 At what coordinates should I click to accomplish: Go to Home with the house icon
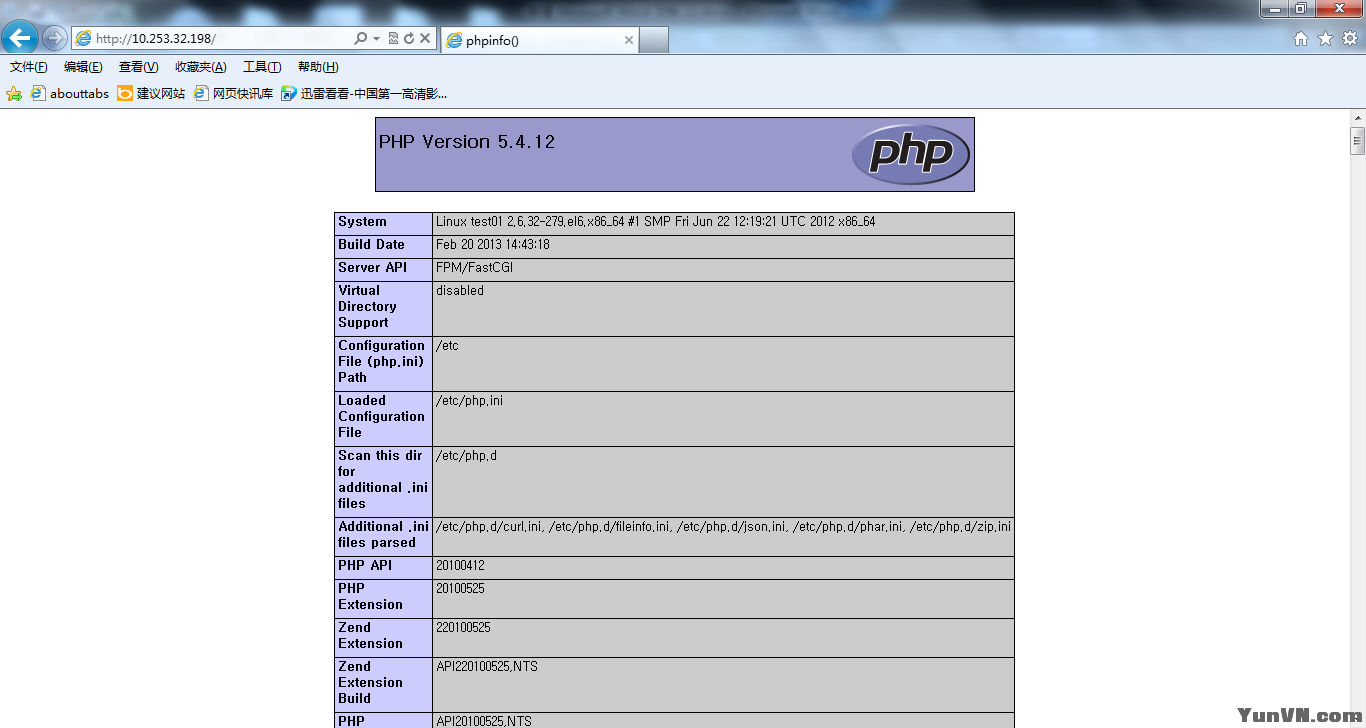coord(1301,39)
